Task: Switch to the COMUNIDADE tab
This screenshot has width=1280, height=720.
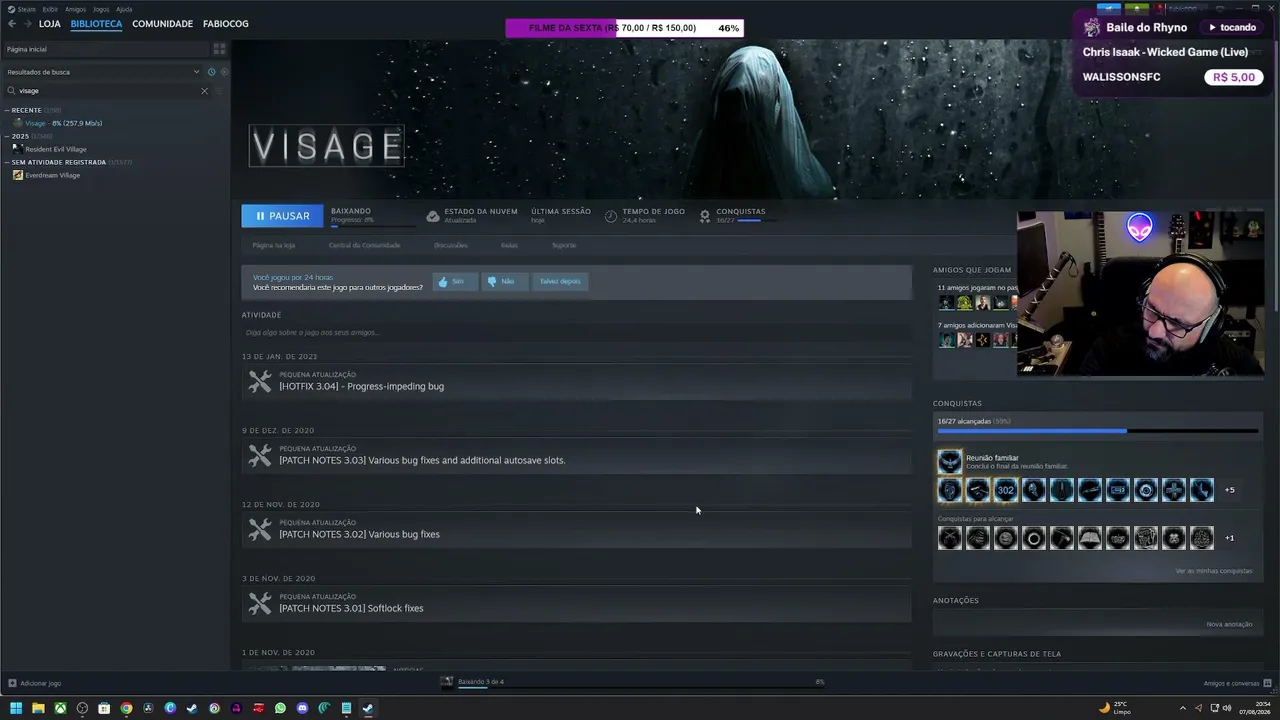Action: [x=162, y=24]
